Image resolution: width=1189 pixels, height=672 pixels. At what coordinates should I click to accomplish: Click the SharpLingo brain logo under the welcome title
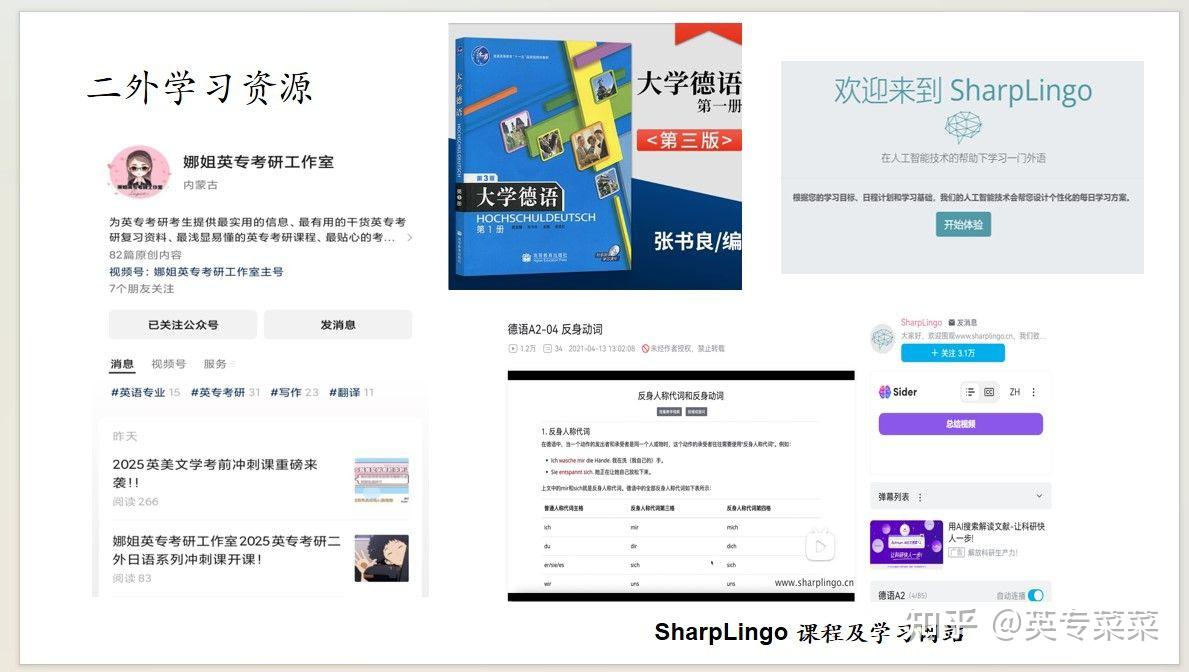[963, 127]
